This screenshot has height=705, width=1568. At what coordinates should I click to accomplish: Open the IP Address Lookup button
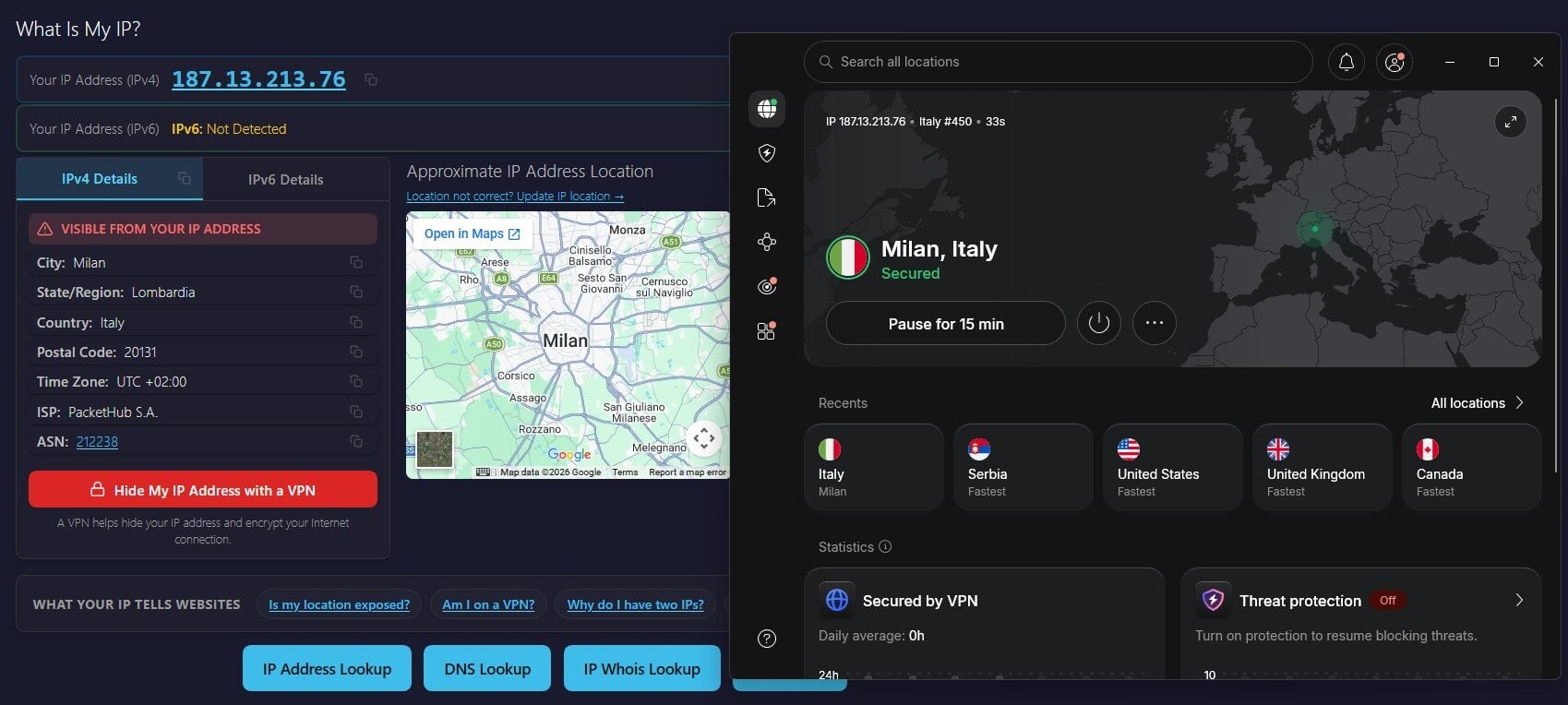coord(327,669)
